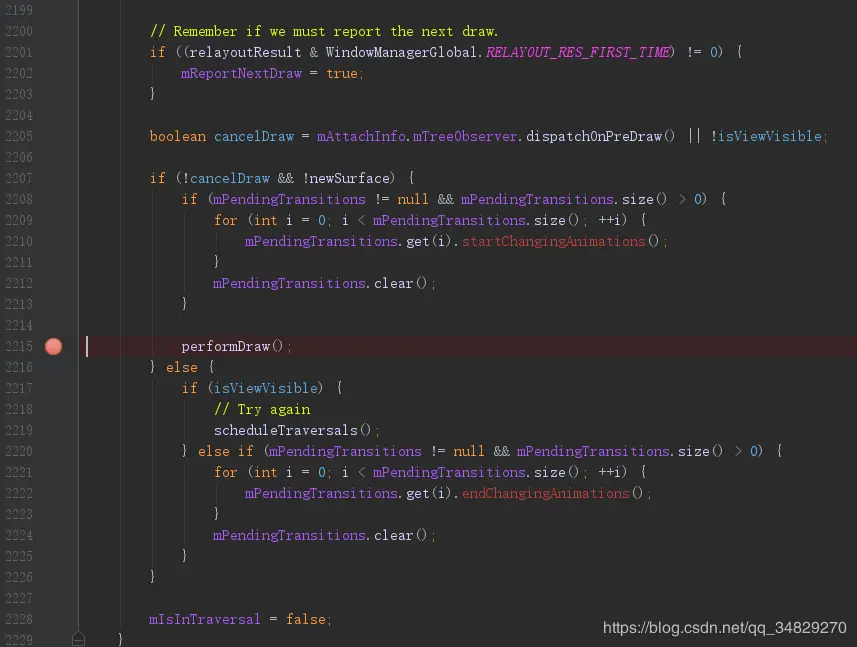Select mAttachInfo on line 2205
Screen dimensions: 857x647
click(361, 137)
